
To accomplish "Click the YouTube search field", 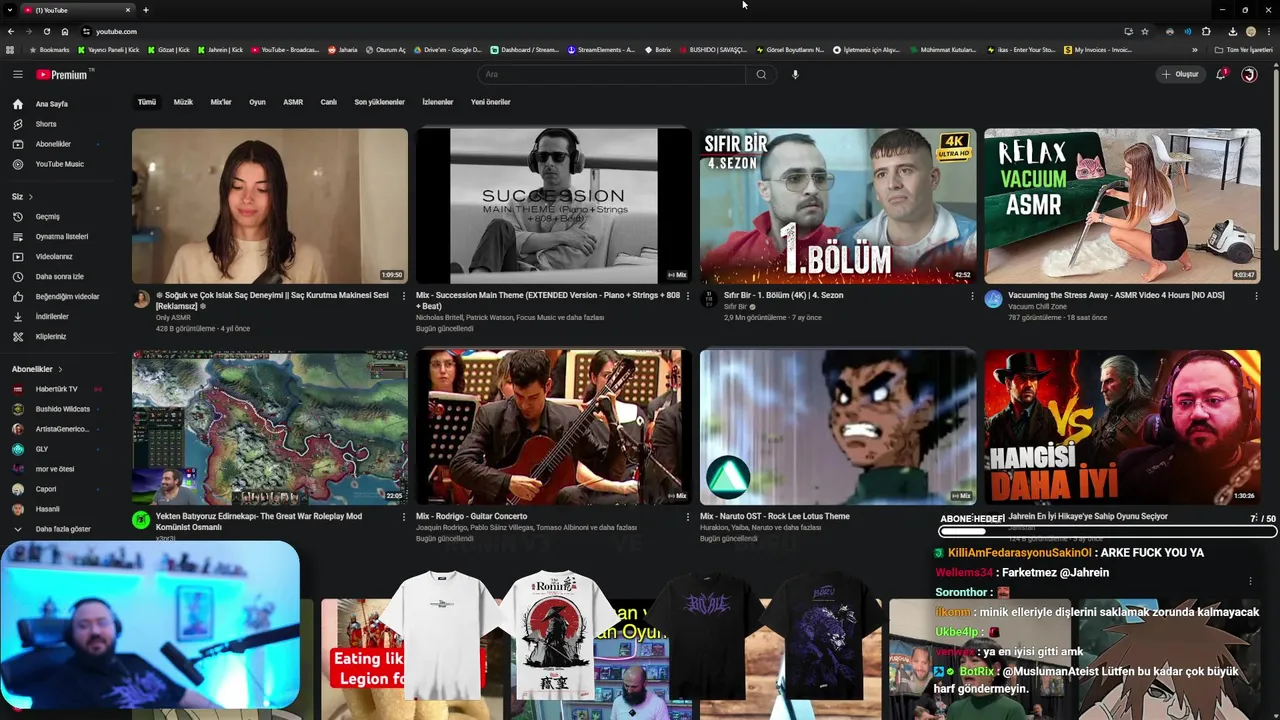I will (611, 74).
